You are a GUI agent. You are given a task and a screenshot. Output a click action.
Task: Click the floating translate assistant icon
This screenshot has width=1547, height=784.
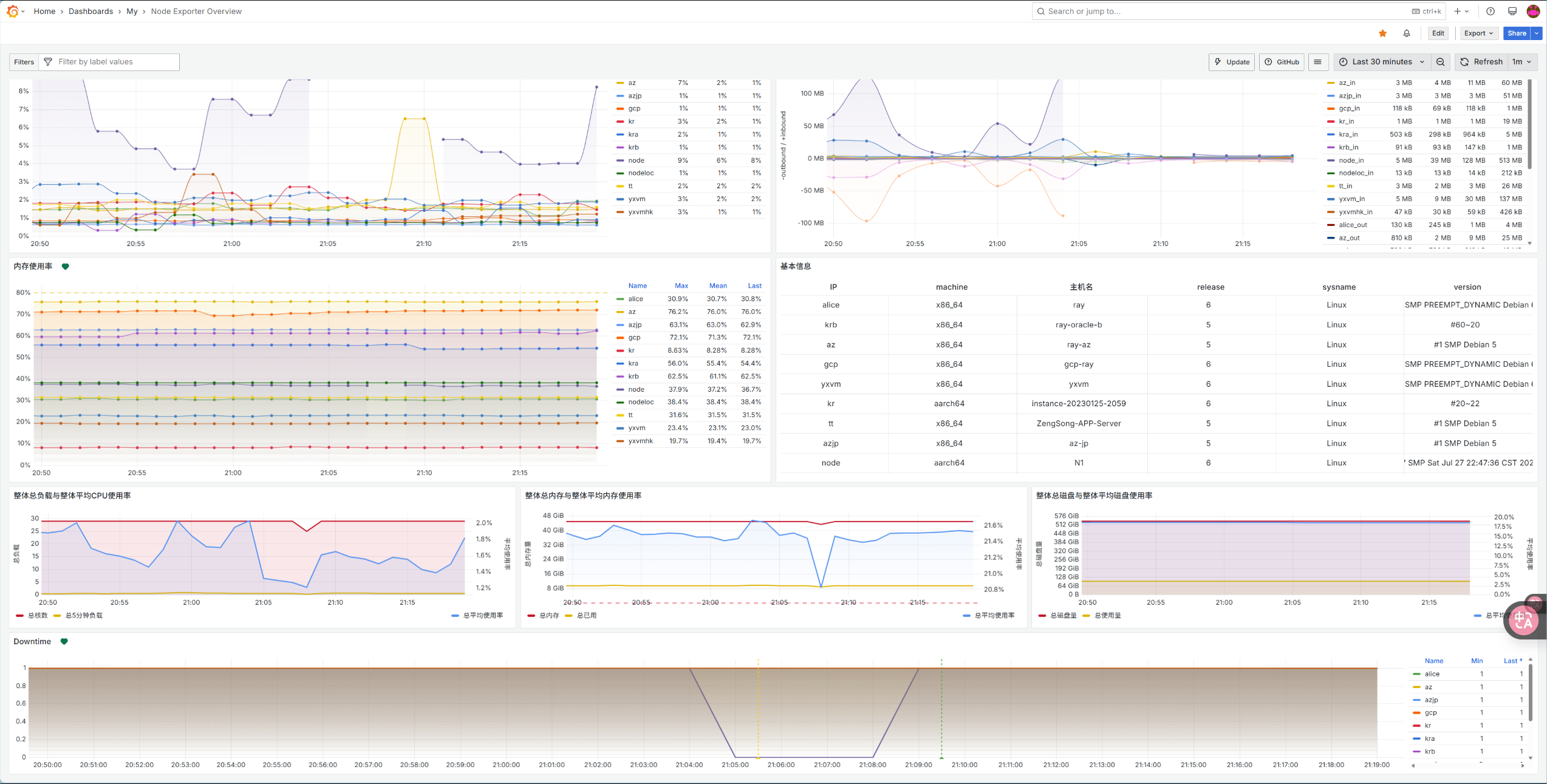tap(1523, 621)
